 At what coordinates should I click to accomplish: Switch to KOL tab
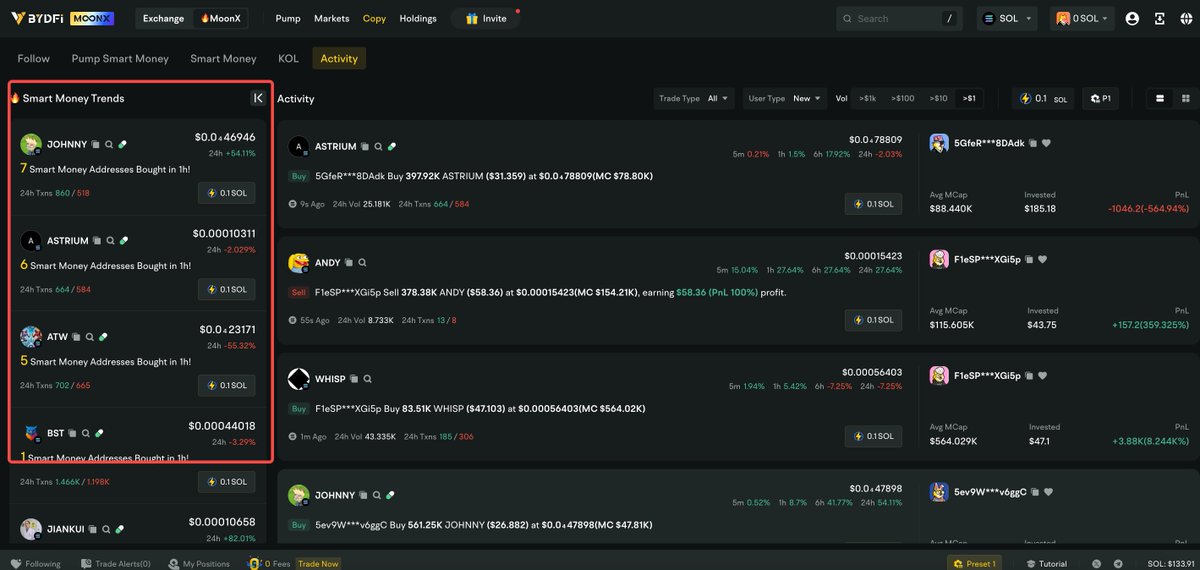click(x=288, y=59)
